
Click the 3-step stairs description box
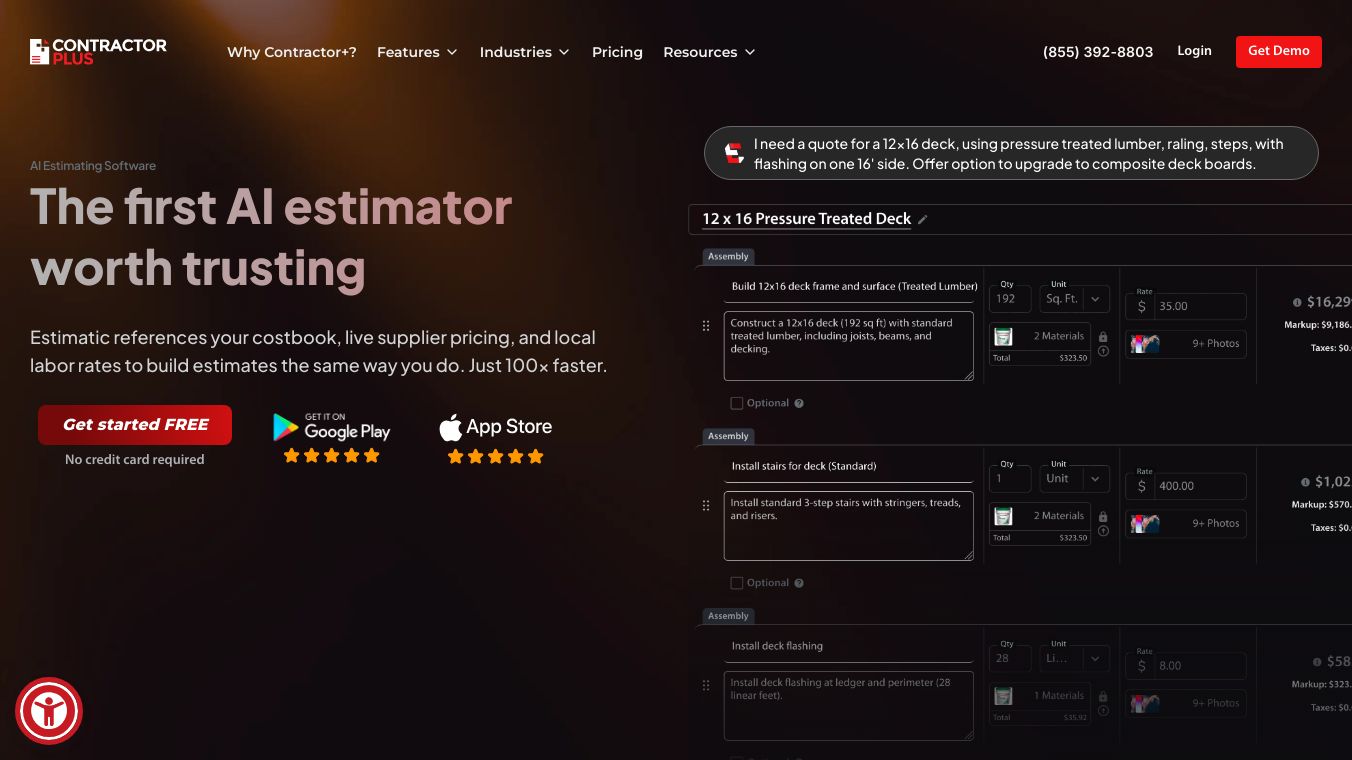[x=849, y=526]
